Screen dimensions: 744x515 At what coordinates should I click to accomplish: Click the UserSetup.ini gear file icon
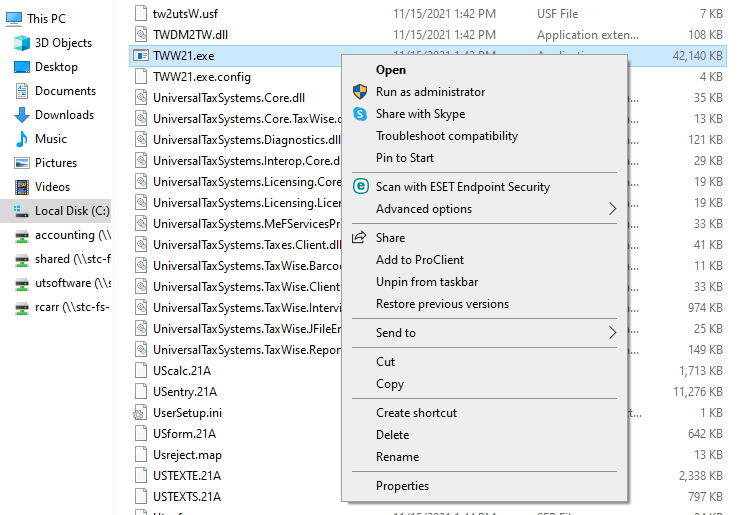[140, 413]
